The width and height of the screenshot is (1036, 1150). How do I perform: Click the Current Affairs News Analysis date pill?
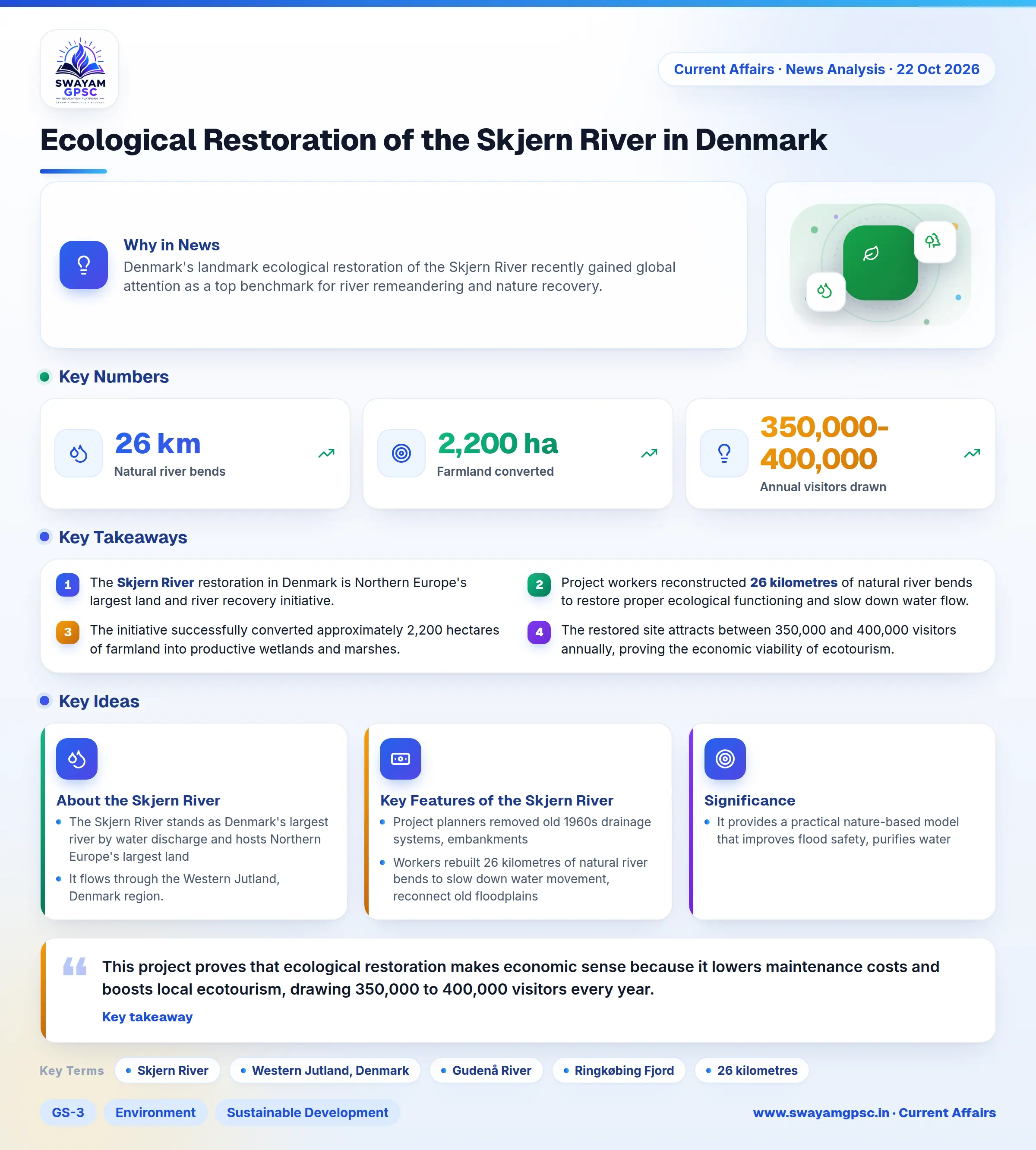click(827, 70)
